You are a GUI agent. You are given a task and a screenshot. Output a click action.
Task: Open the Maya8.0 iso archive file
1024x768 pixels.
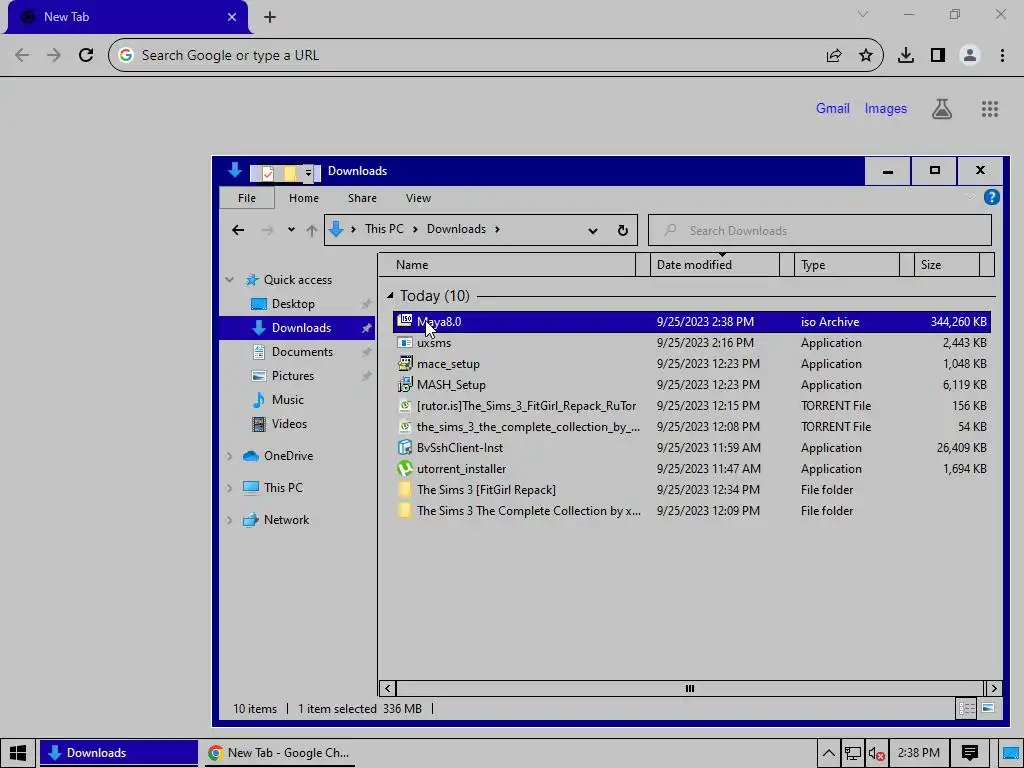[691, 321]
